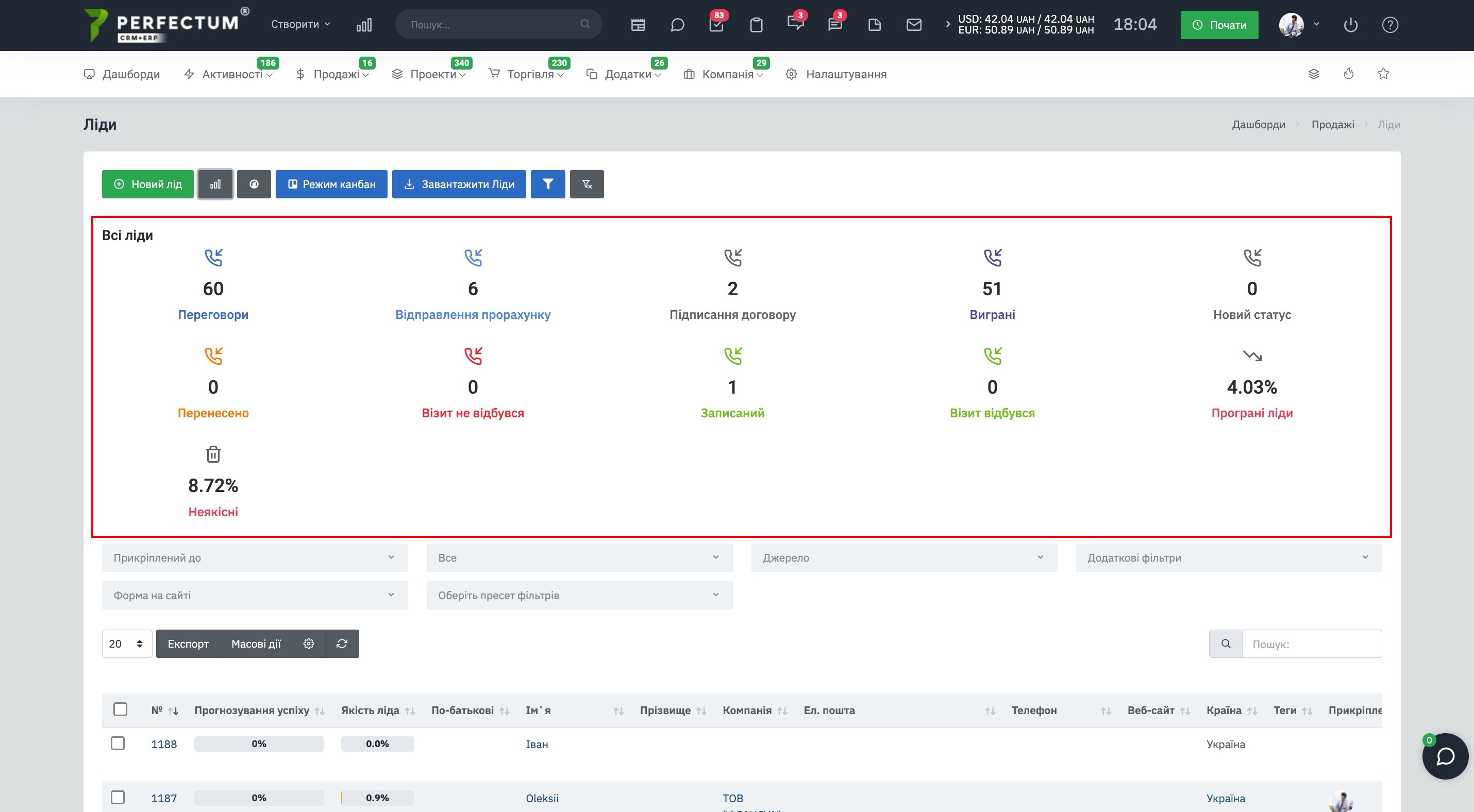This screenshot has width=1474, height=812.
Task: Refresh the leads table
Action: pyautogui.click(x=342, y=644)
